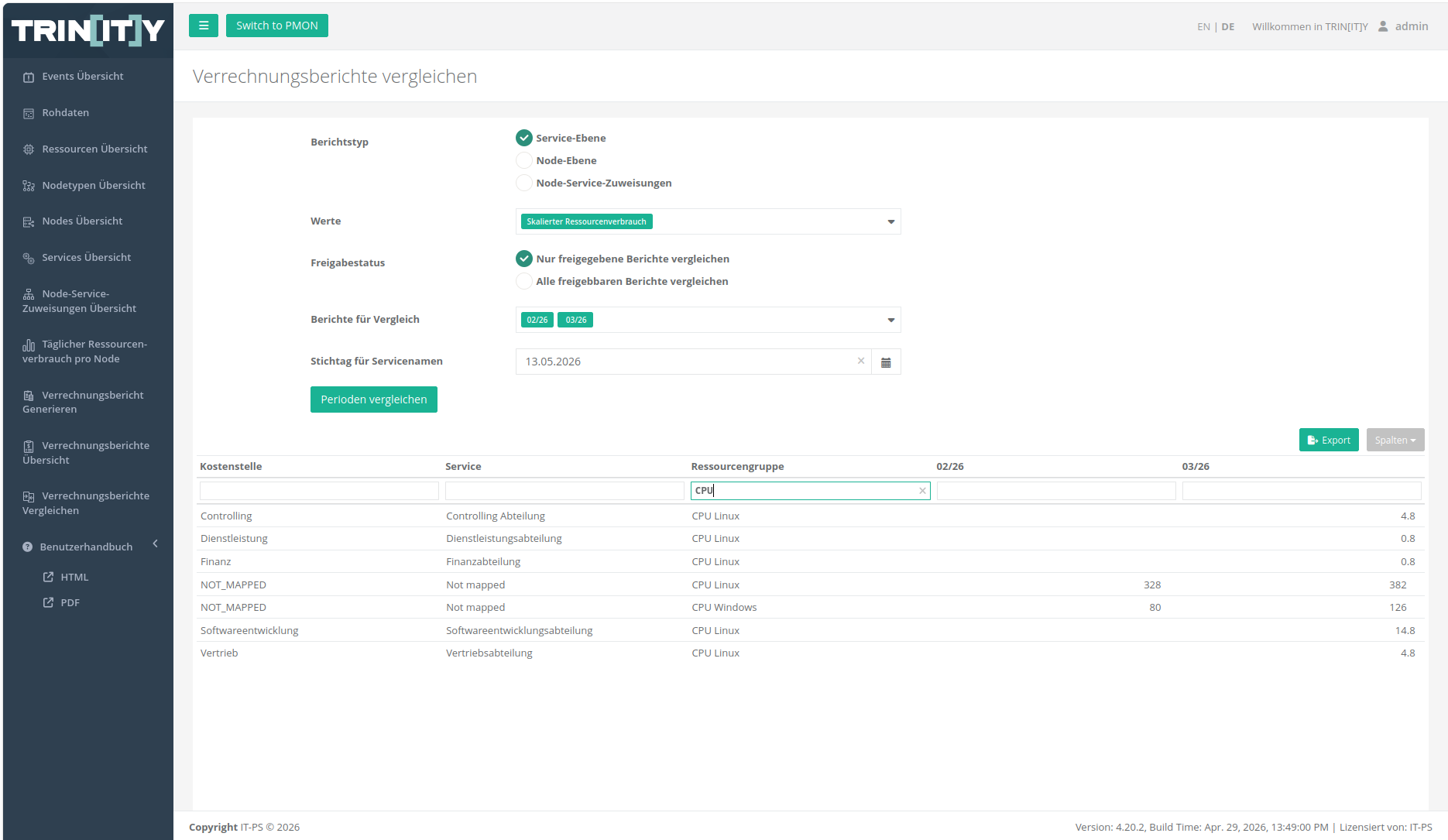Clear the Stichtag date field
Image resolution: width=1448 pixels, height=840 pixels.
pos(860,361)
